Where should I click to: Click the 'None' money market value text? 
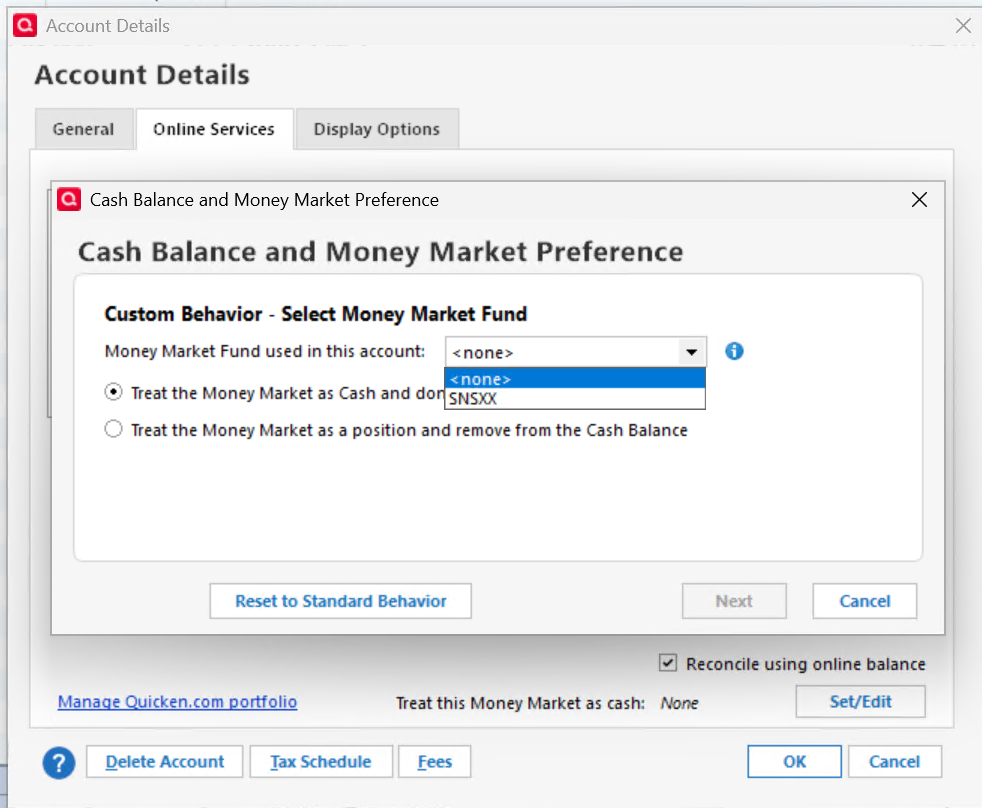coord(679,703)
